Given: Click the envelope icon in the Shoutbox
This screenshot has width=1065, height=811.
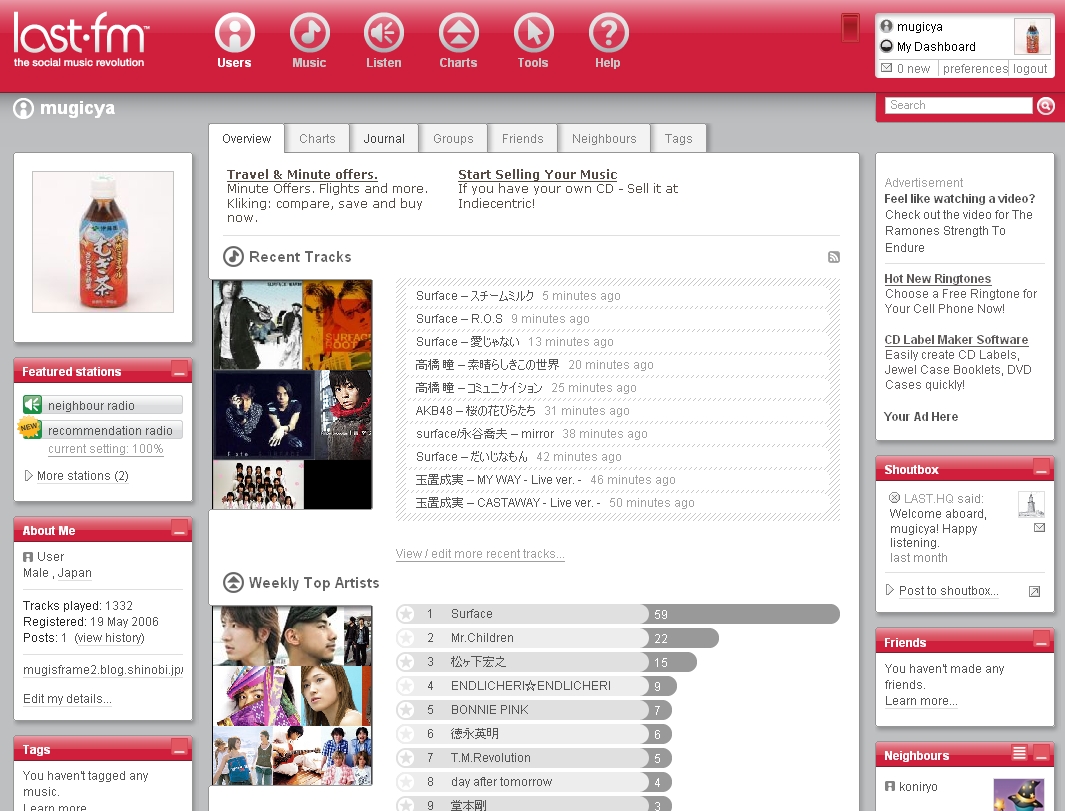Looking at the screenshot, I should click(1039, 528).
